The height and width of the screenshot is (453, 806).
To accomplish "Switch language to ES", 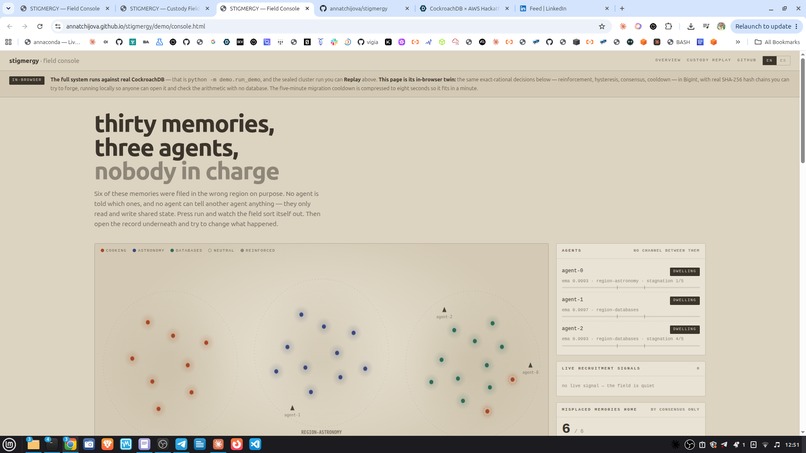I will (x=783, y=61).
